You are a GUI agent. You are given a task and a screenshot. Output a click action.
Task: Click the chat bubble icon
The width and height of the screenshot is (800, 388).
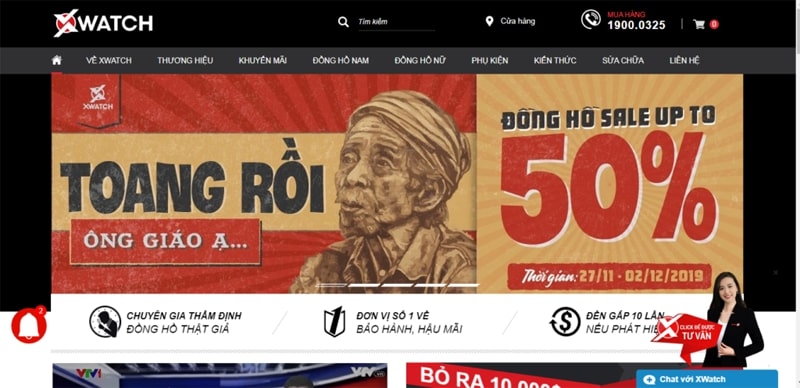click(x=649, y=379)
